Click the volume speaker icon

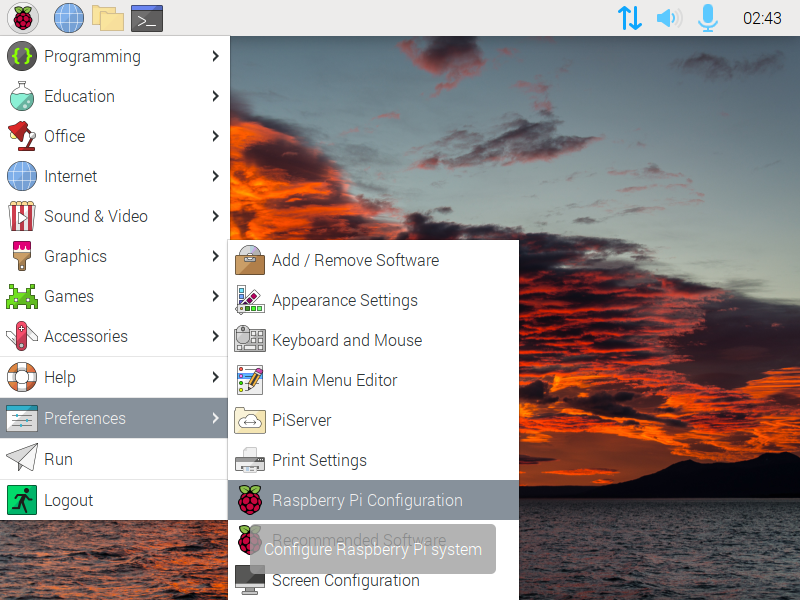[668, 18]
